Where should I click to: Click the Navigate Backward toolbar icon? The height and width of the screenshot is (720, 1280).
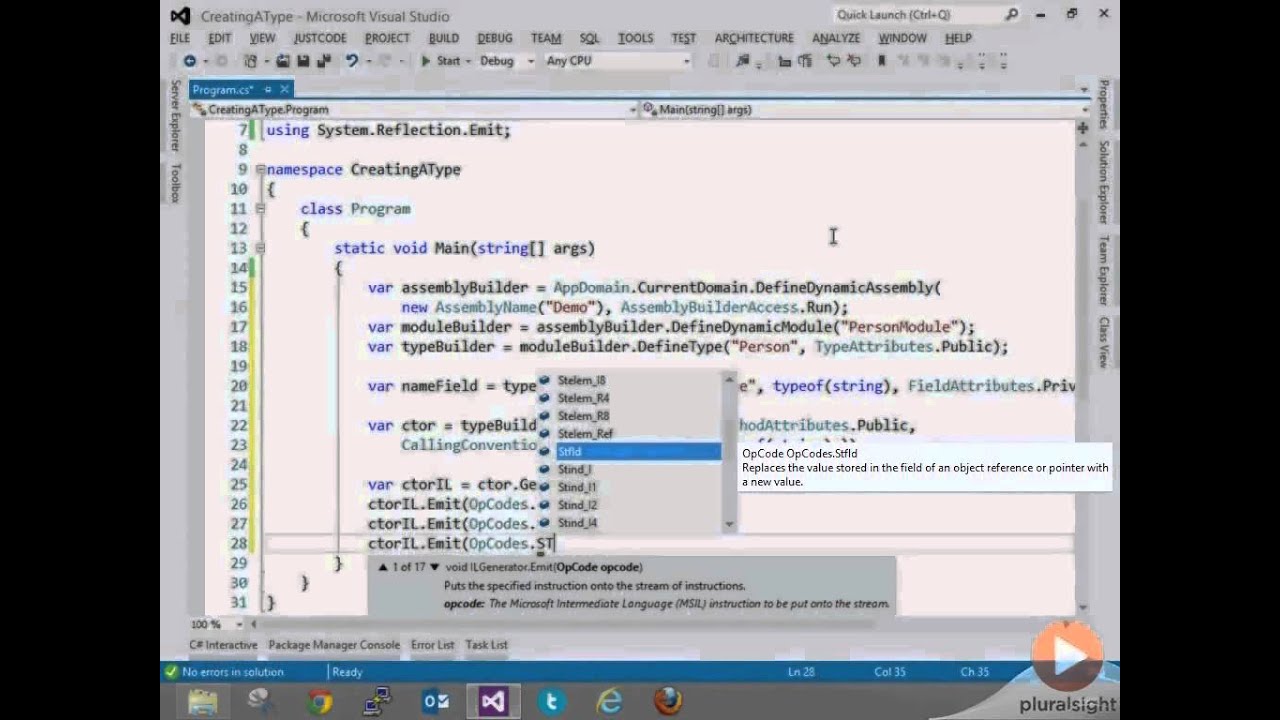tap(189, 61)
